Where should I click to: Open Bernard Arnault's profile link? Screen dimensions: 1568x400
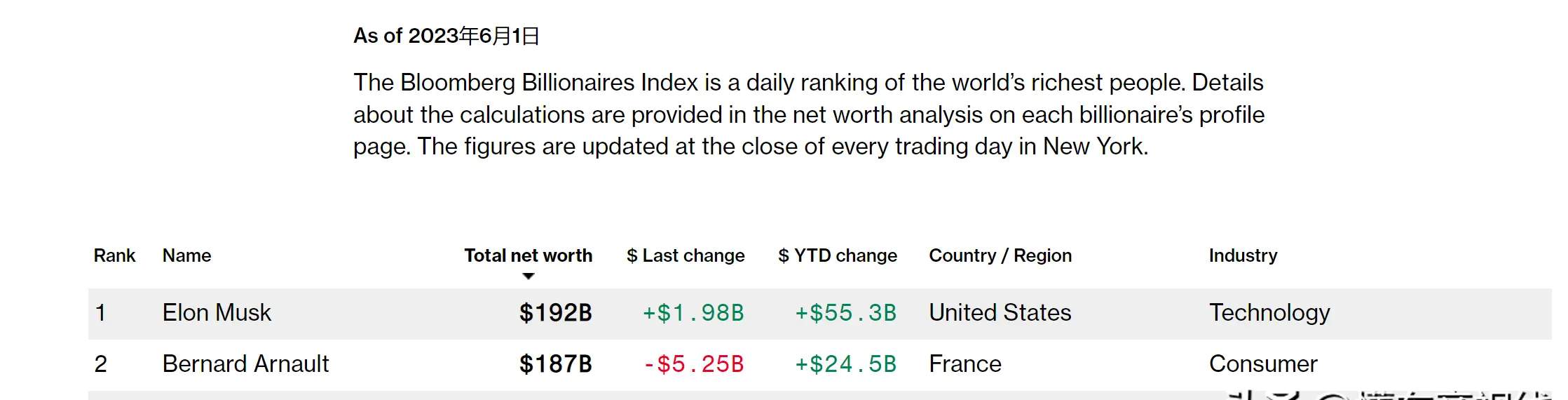tap(245, 364)
